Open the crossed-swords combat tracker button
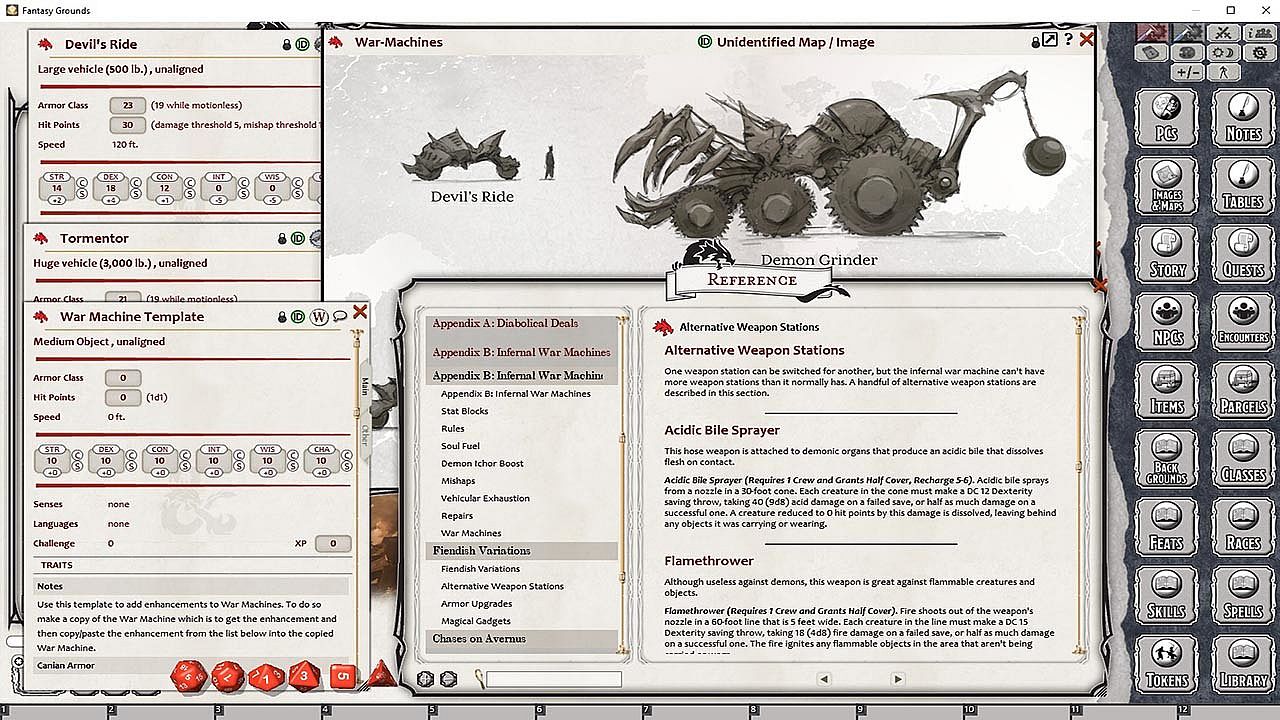Screen dimensions: 1280x720 pos(1222,33)
